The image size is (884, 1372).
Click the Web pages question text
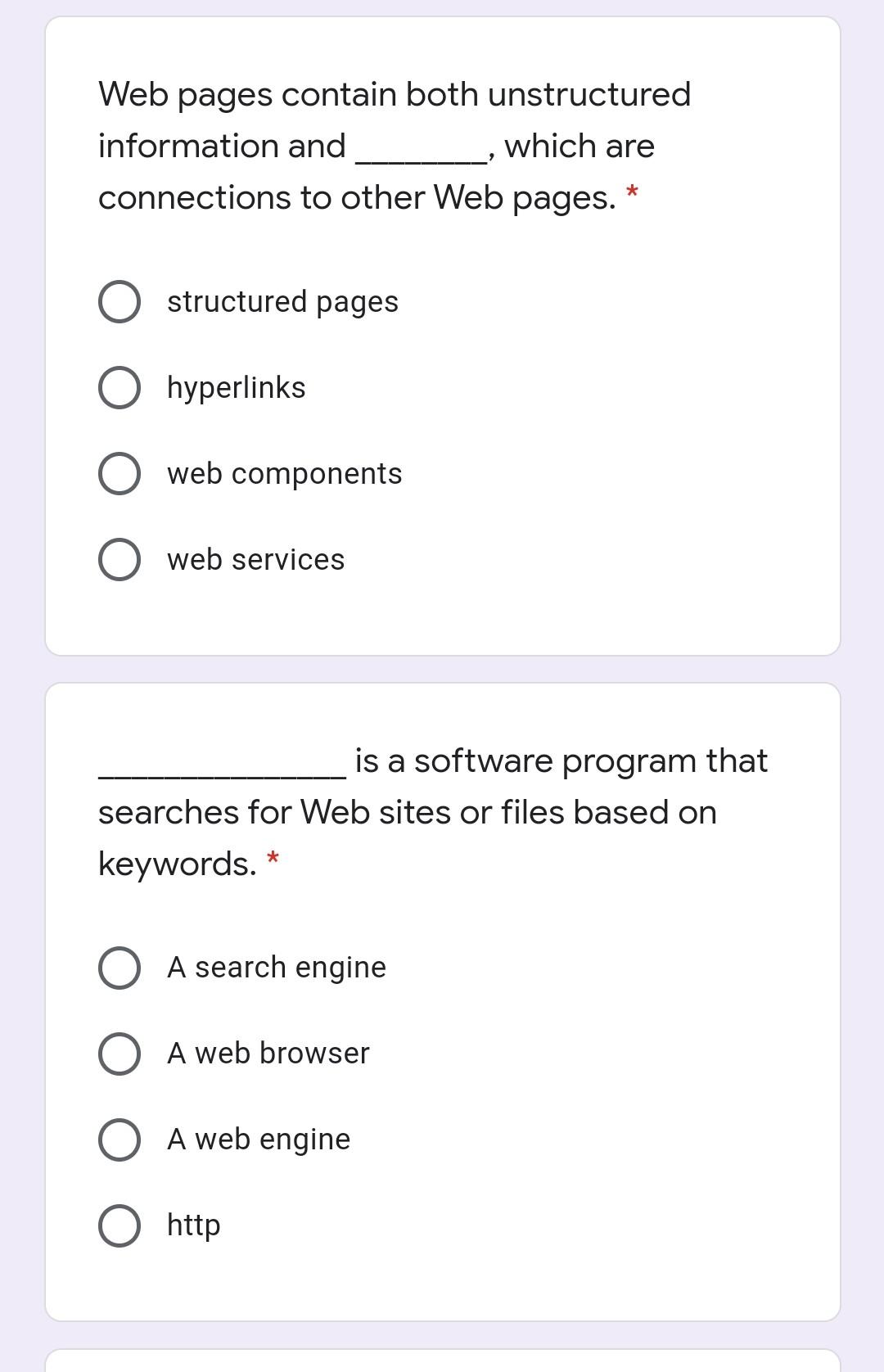click(368, 144)
